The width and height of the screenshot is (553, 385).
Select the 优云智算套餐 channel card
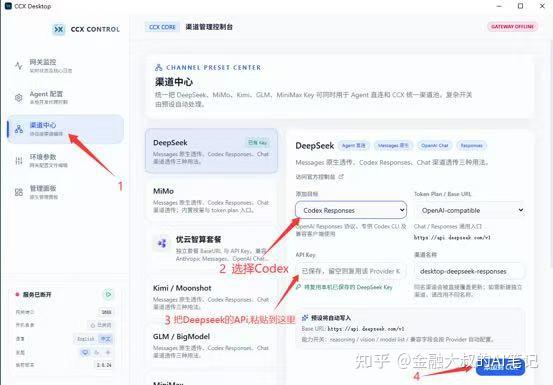coord(211,249)
